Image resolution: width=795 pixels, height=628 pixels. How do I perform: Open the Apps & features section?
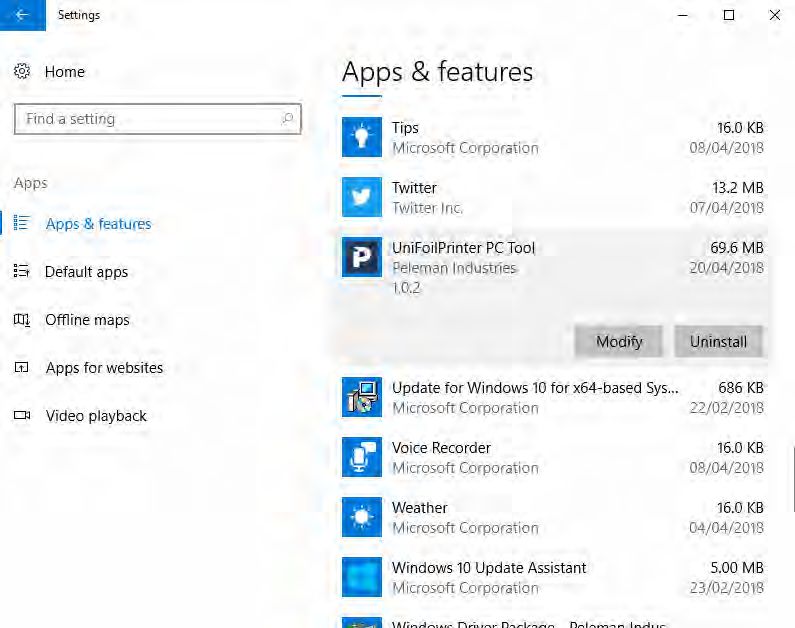(x=98, y=224)
